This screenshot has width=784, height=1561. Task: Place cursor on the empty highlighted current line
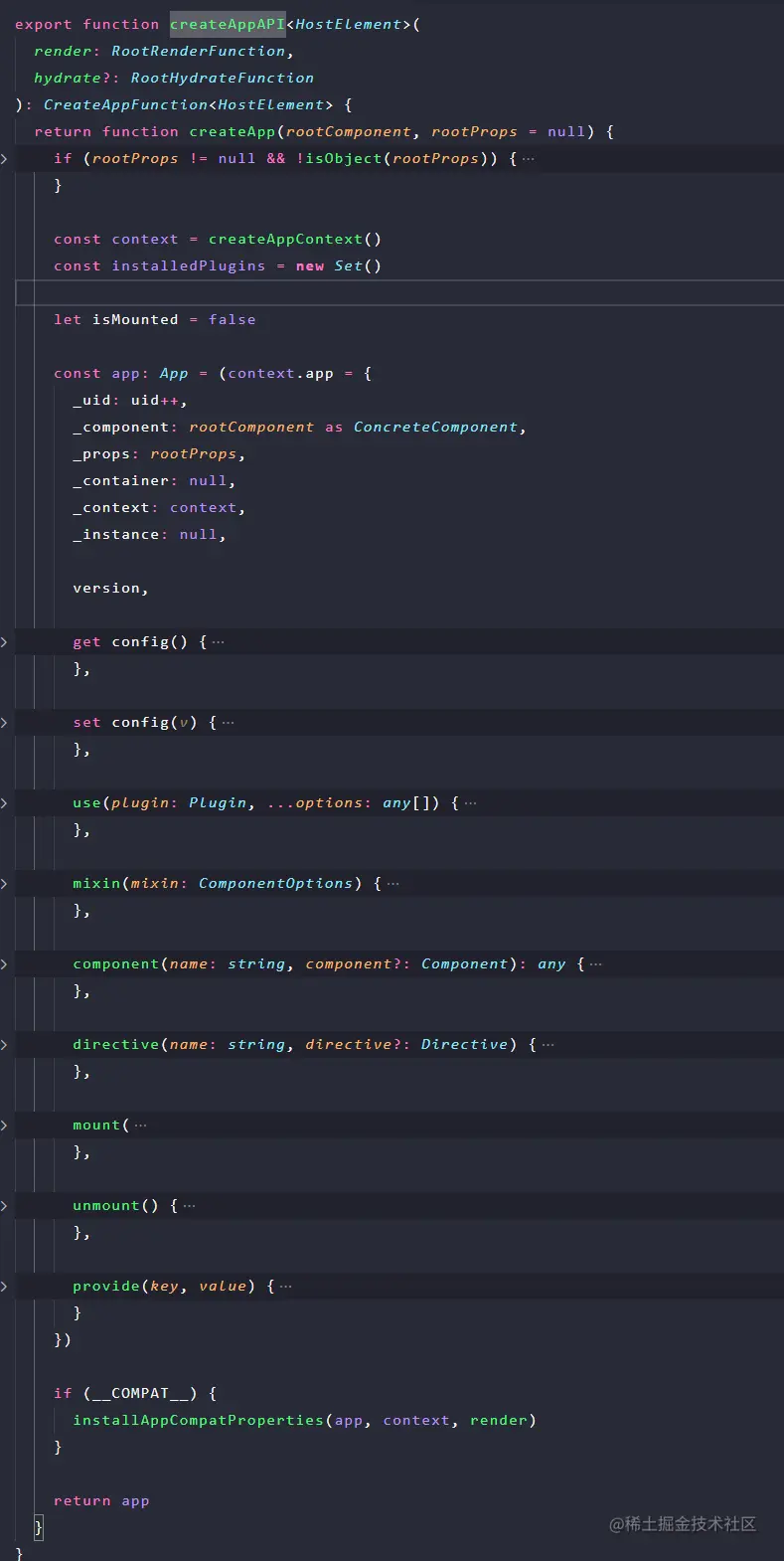(399, 292)
